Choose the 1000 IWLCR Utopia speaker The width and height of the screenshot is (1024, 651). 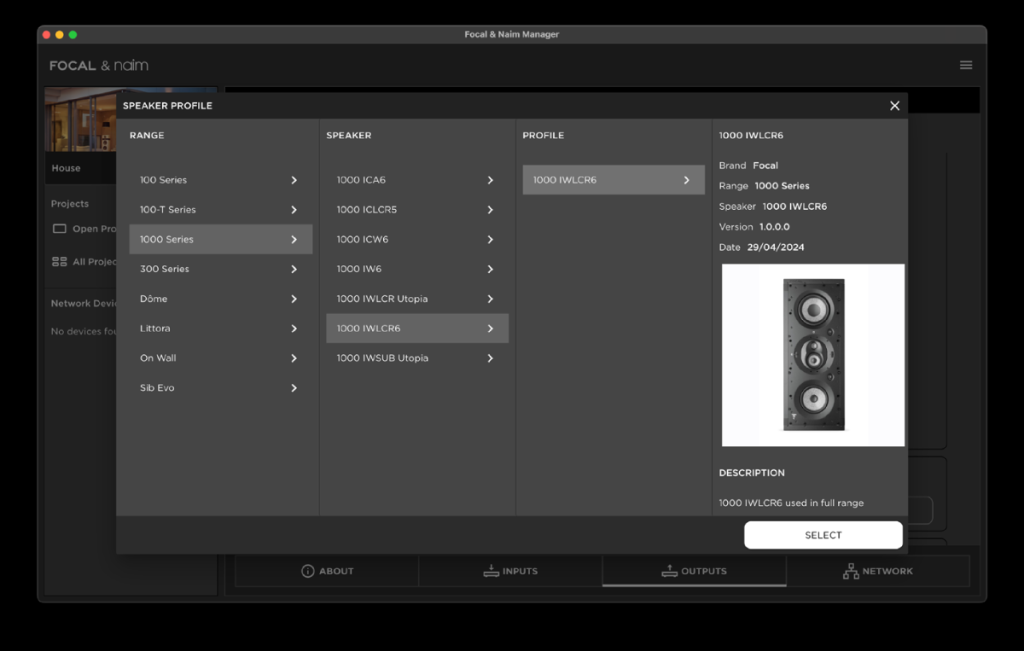pos(417,298)
